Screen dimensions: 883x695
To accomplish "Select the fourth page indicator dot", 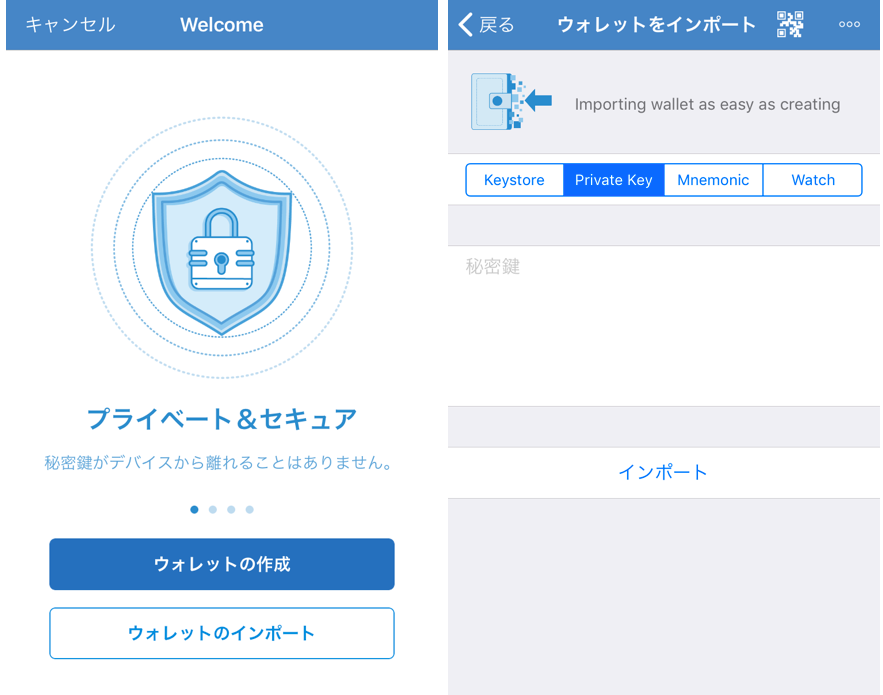I will [x=249, y=510].
